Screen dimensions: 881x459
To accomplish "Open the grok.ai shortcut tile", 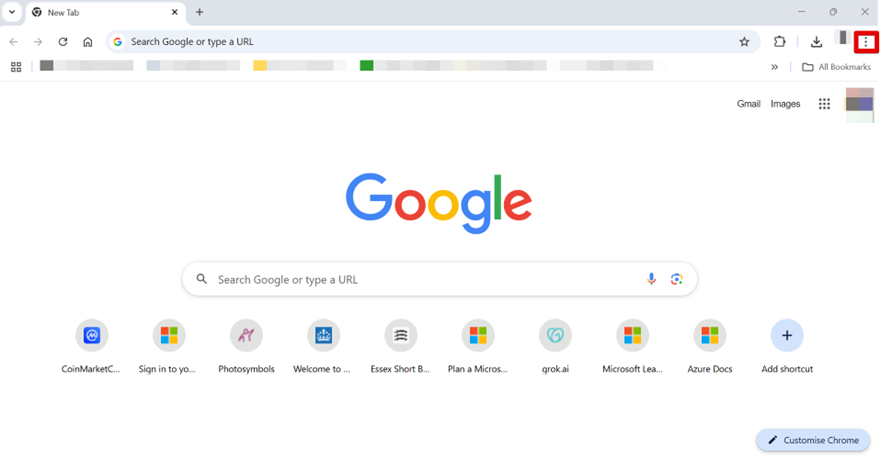I will tap(554, 336).
